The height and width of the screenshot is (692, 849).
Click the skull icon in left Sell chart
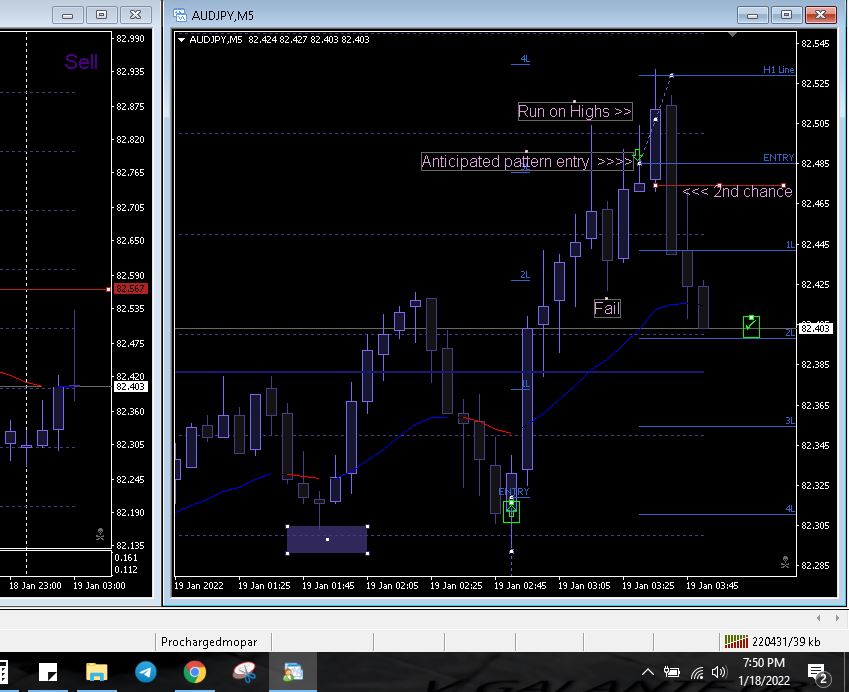tap(100, 534)
